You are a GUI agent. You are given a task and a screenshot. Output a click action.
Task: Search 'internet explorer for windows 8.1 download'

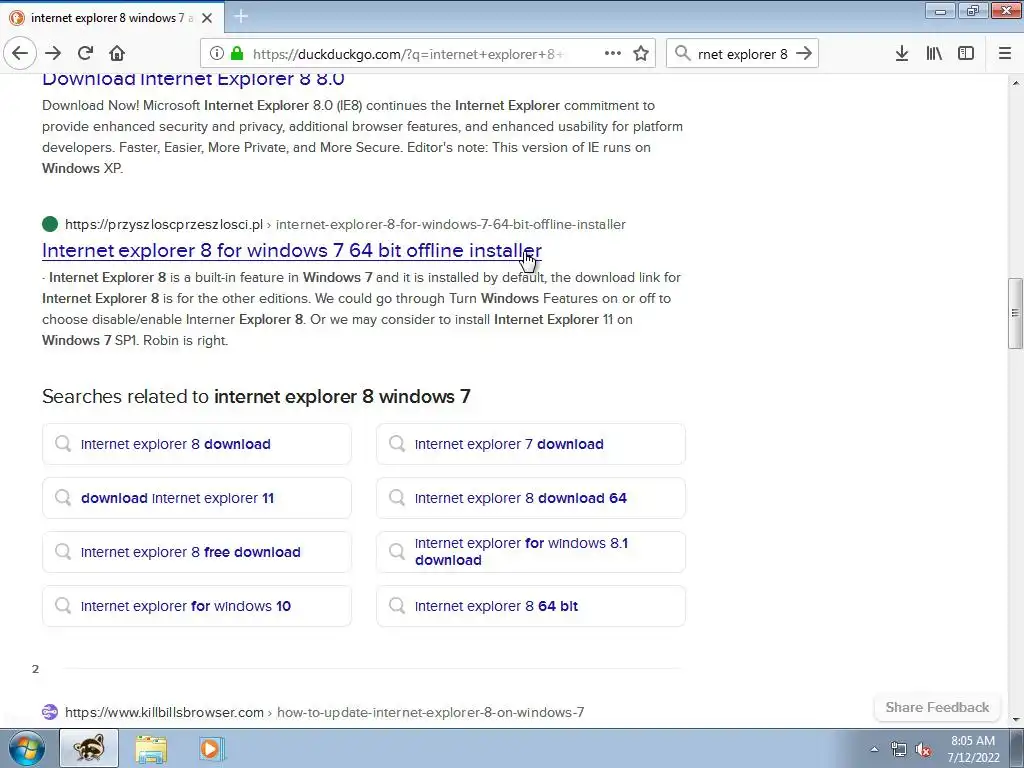[x=531, y=552]
